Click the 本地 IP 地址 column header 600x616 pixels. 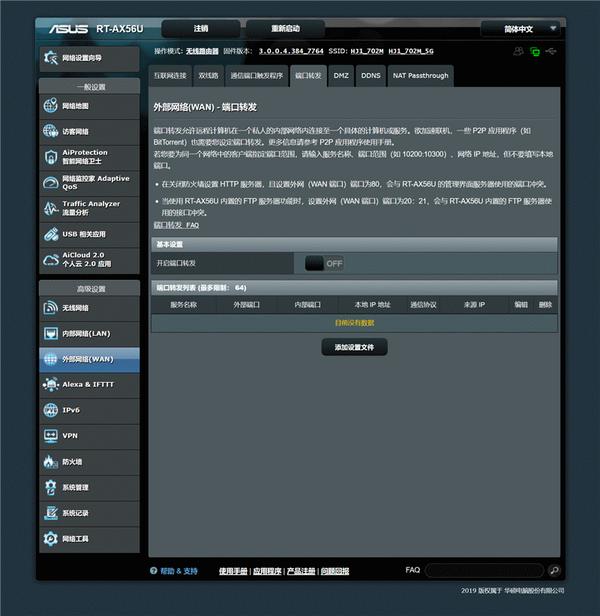pyautogui.click(x=372, y=305)
